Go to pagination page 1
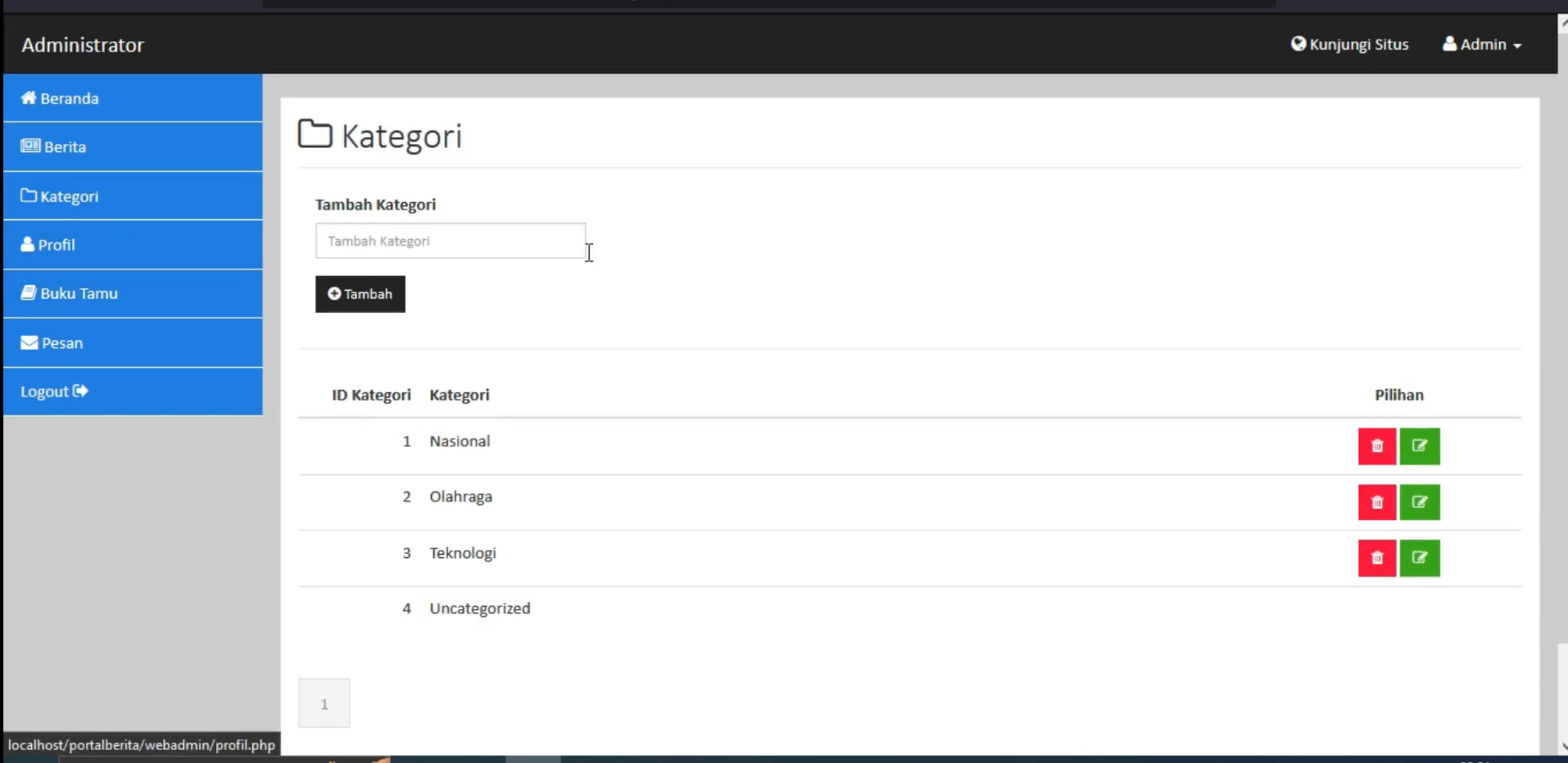The image size is (1568, 763). pos(324,703)
